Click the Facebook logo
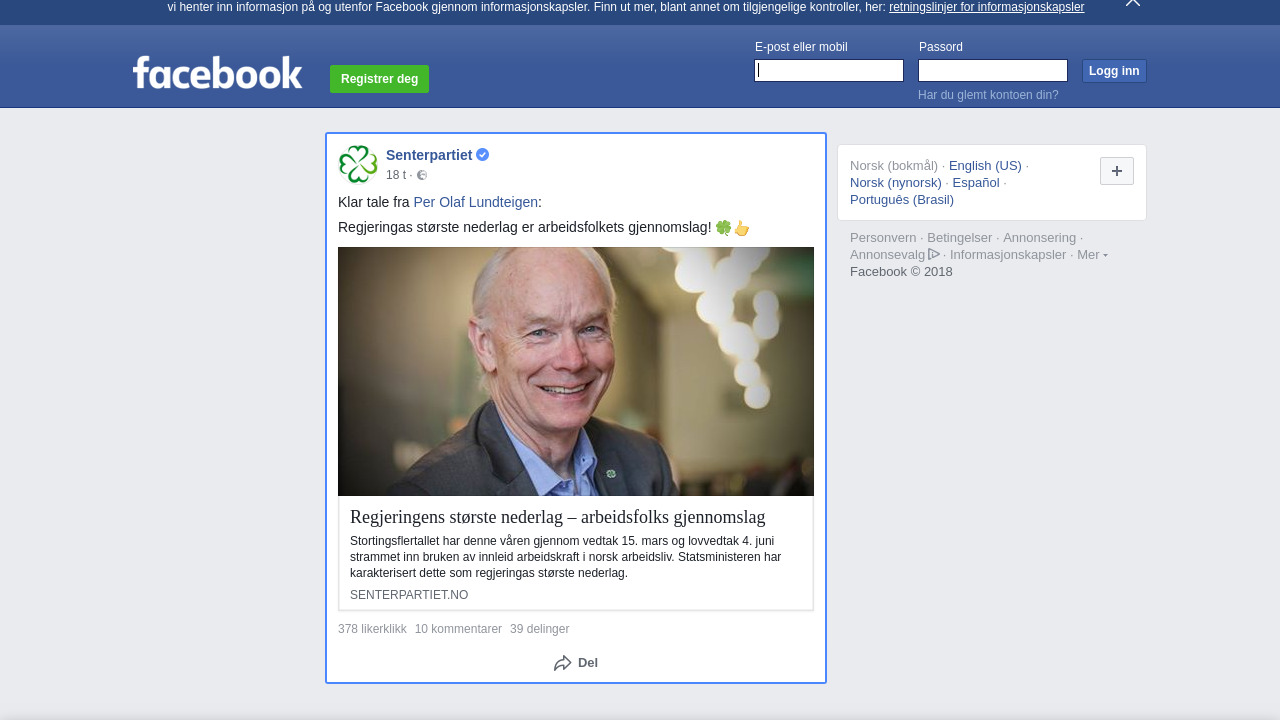 click(217, 73)
